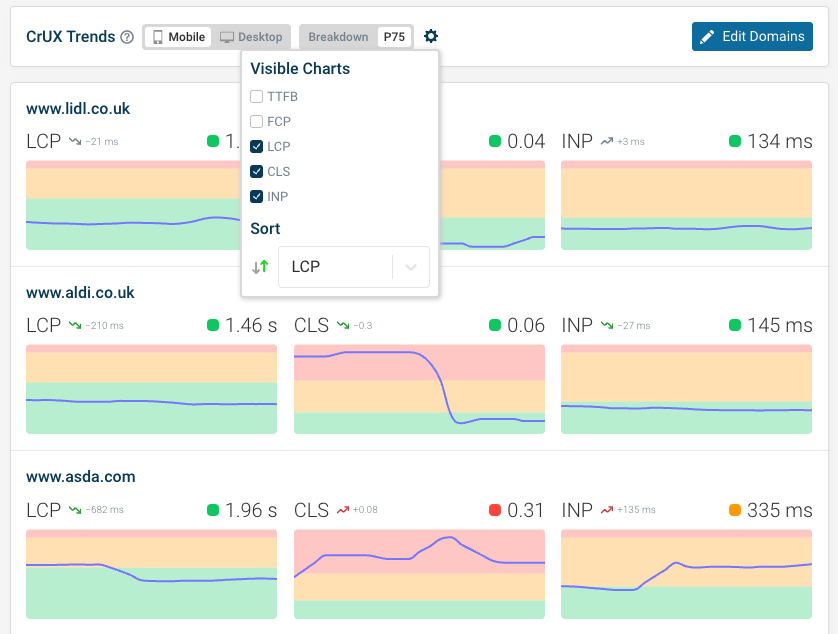
Task: Switch to Mobile view
Action: coord(179,37)
